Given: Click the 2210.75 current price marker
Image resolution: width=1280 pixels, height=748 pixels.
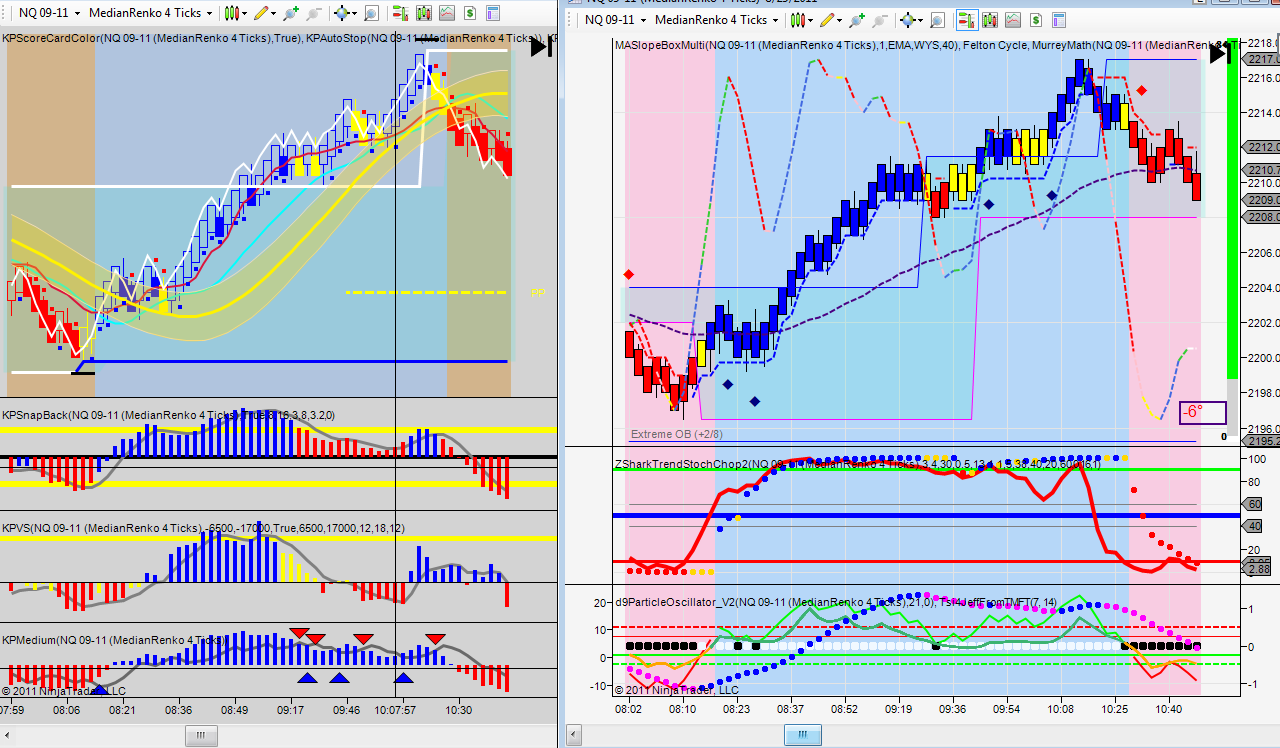Looking at the screenshot, I should point(1262,170).
